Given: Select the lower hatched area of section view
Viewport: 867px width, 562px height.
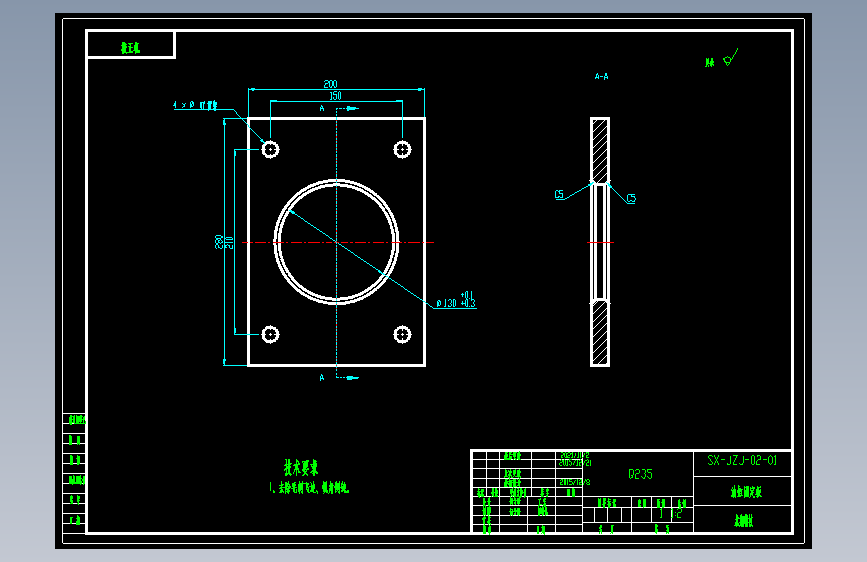Looking at the screenshot, I should tap(600, 332).
